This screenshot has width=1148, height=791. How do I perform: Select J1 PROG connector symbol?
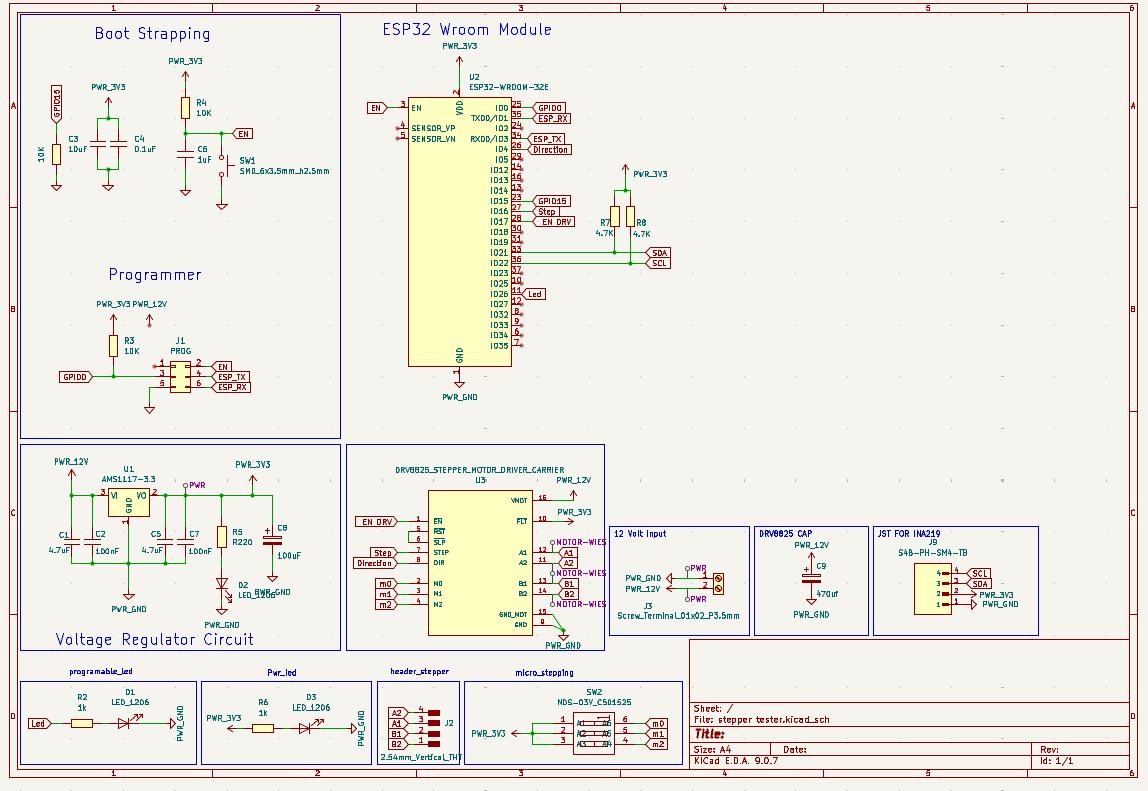tap(180, 376)
